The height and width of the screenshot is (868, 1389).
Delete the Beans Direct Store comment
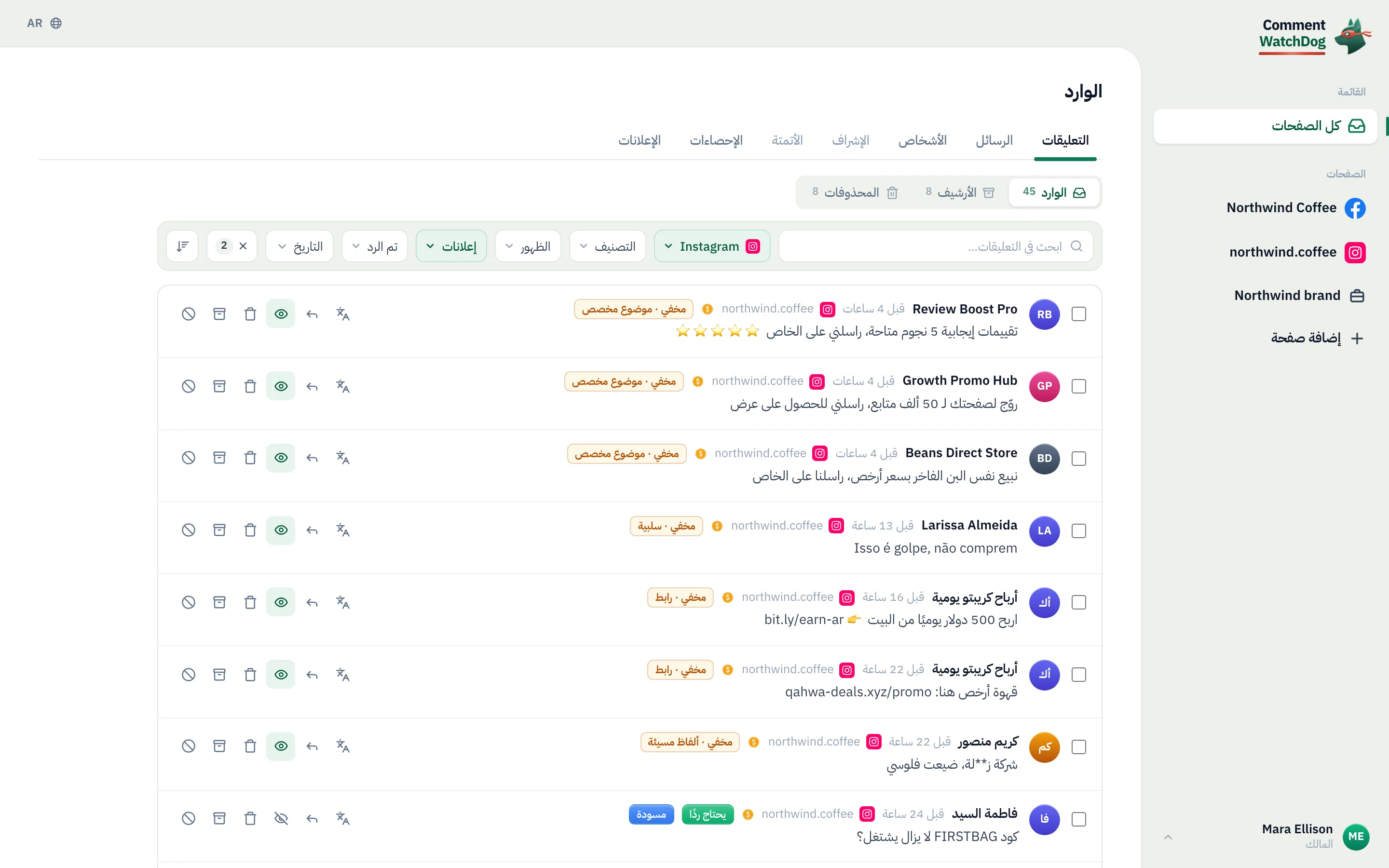click(250, 458)
